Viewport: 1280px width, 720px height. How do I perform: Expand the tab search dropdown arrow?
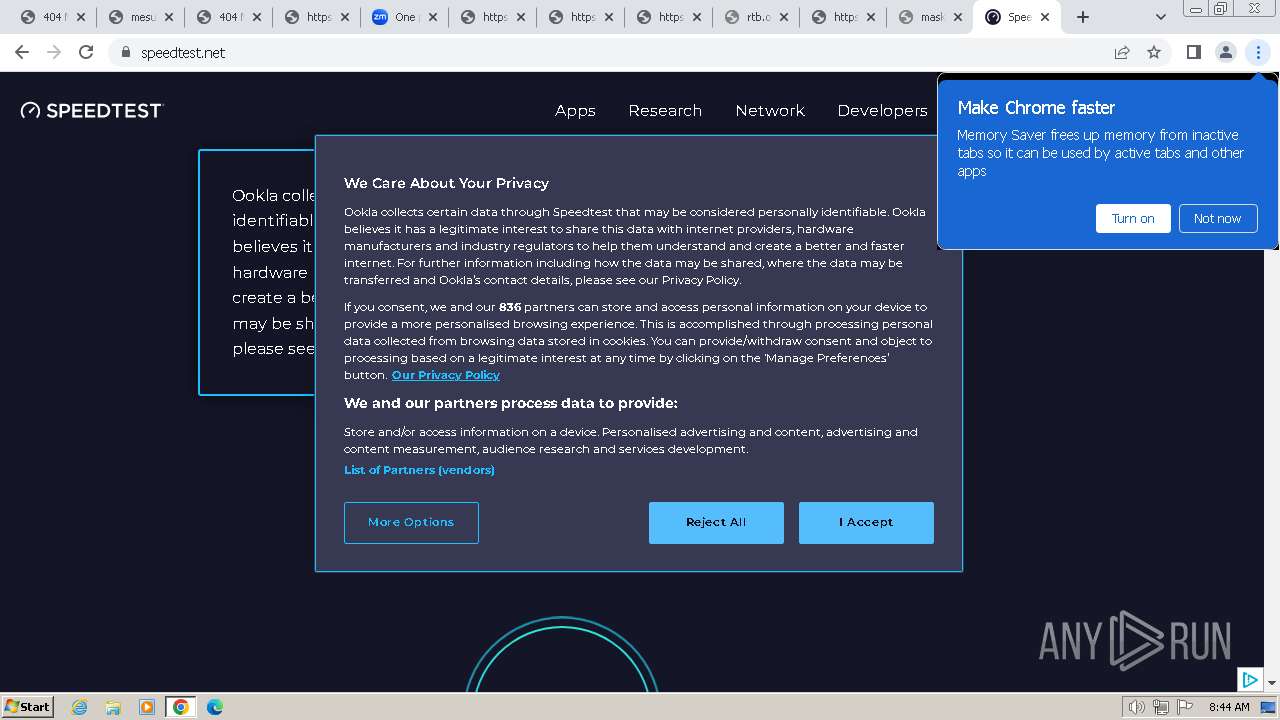tap(1160, 17)
